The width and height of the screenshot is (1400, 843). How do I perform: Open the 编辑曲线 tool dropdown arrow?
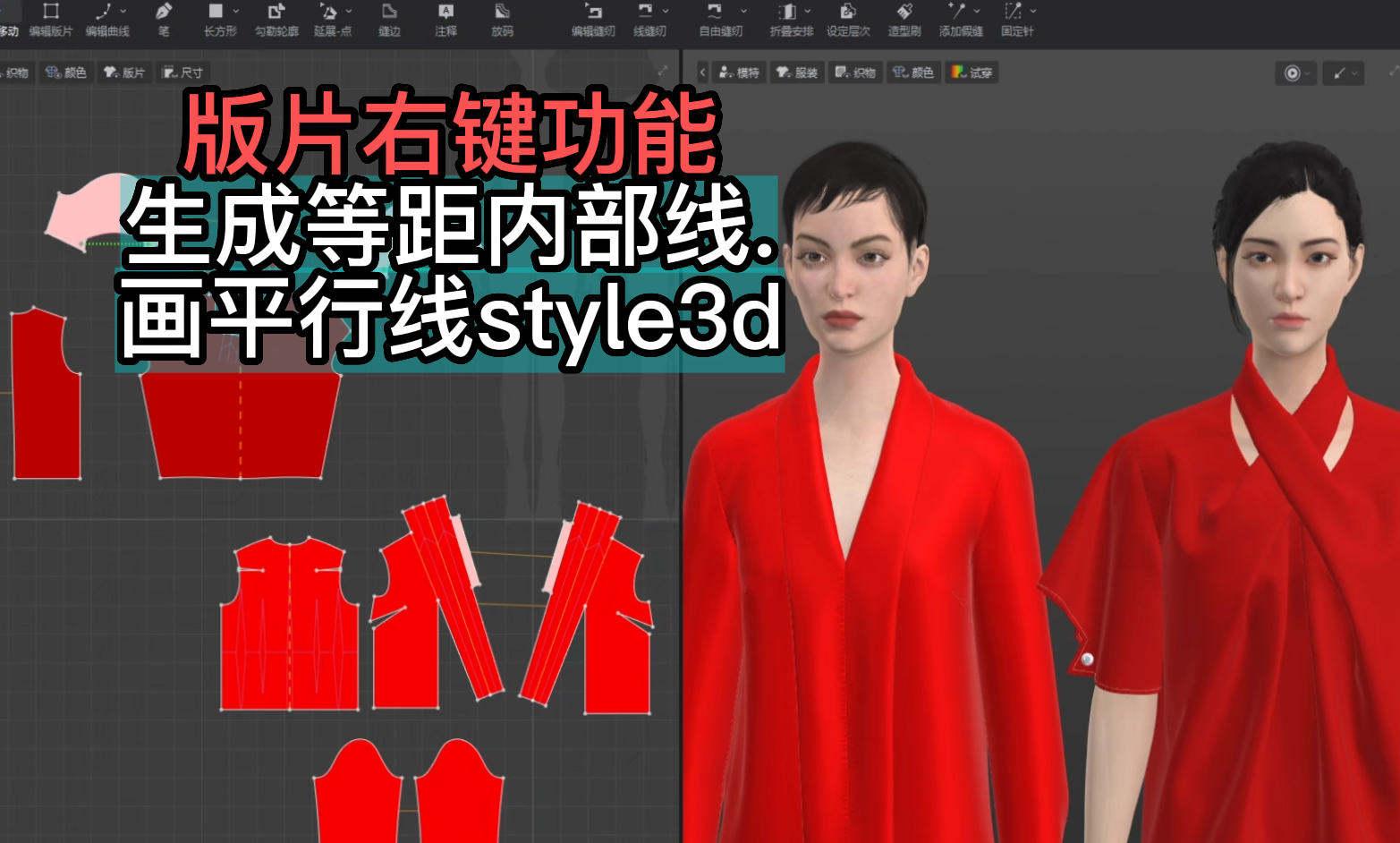[123, 11]
